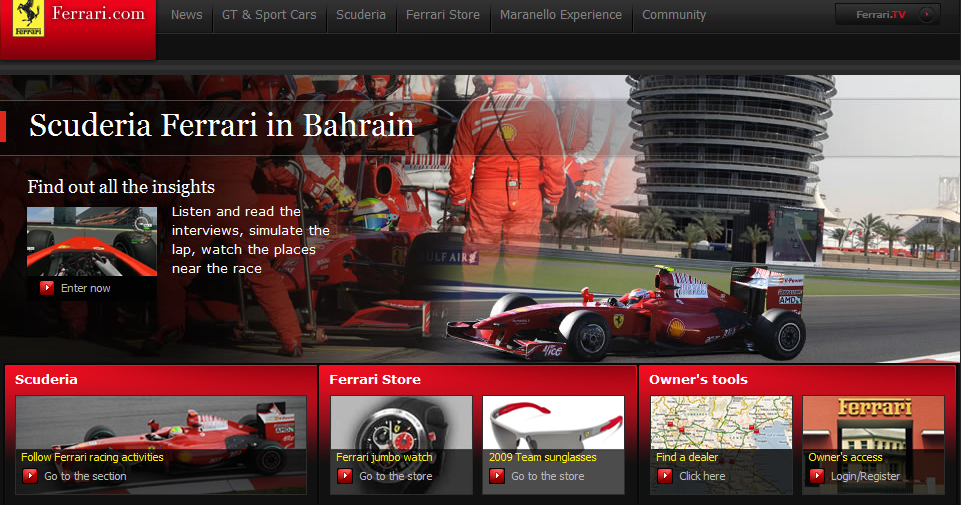This screenshot has width=961, height=505.
Task: Click the Follow Ferrari racing activities caption
Action: [x=93, y=457]
